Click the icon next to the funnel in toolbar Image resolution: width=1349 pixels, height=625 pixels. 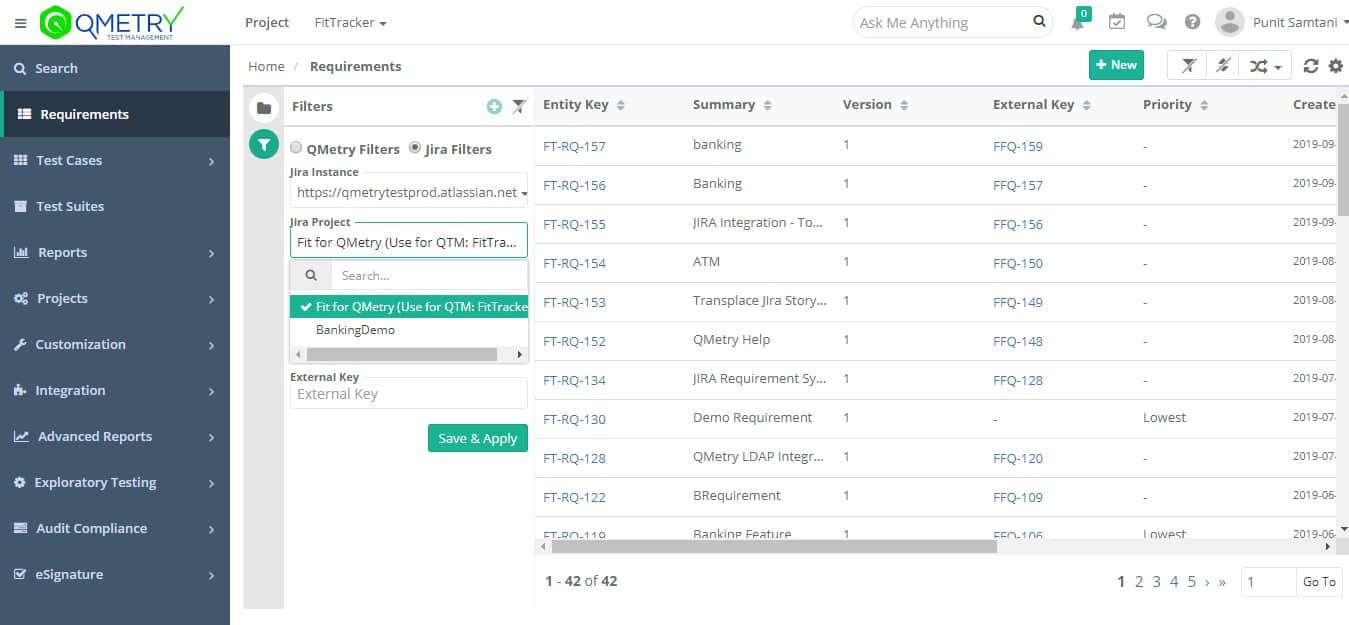[x=1222, y=65]
